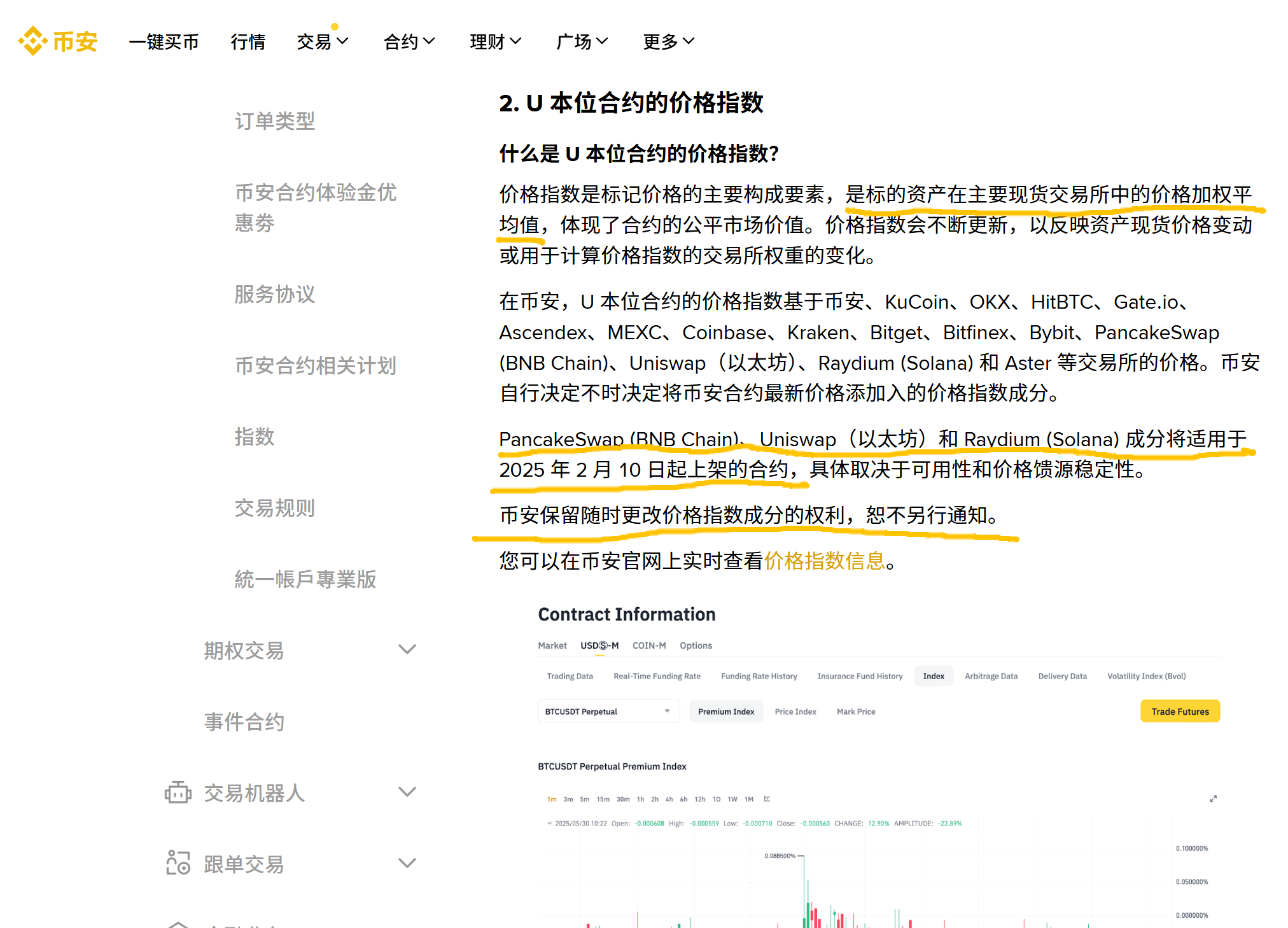Open the 订单类型 sidebar item
This screenshot has width=1288, height=928.
(x=274, y=121)
